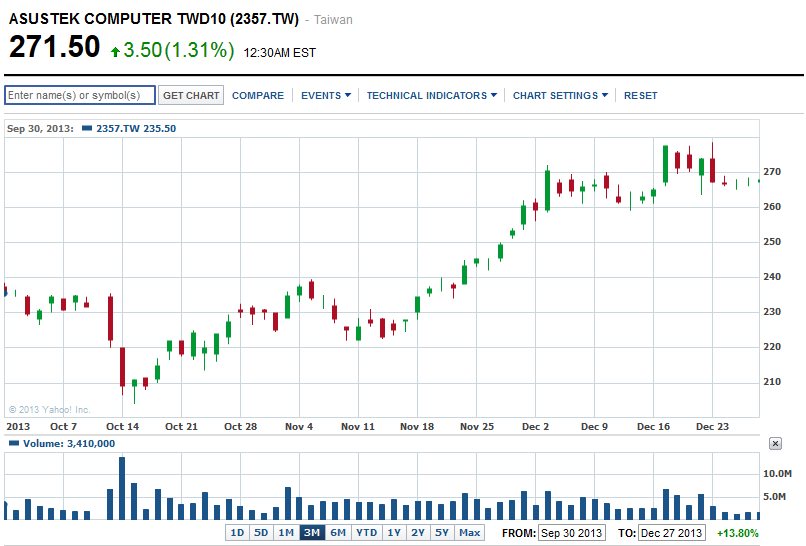The image size is (806, 546).
Task: Click the 210 price axis label
Action: [x=772, y=381]
